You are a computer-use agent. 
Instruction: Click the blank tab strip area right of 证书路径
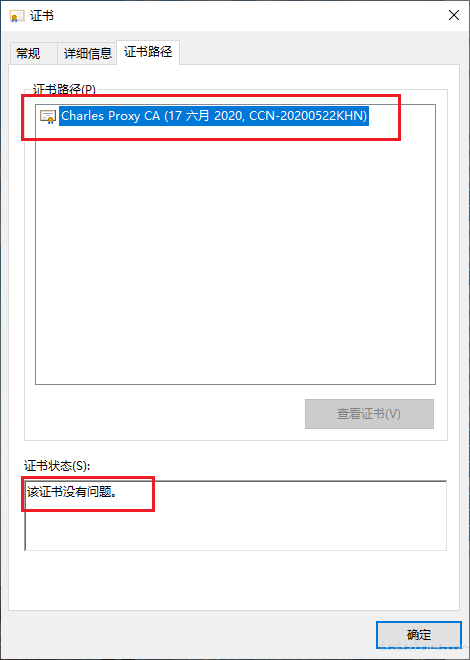tap(320, 53)
